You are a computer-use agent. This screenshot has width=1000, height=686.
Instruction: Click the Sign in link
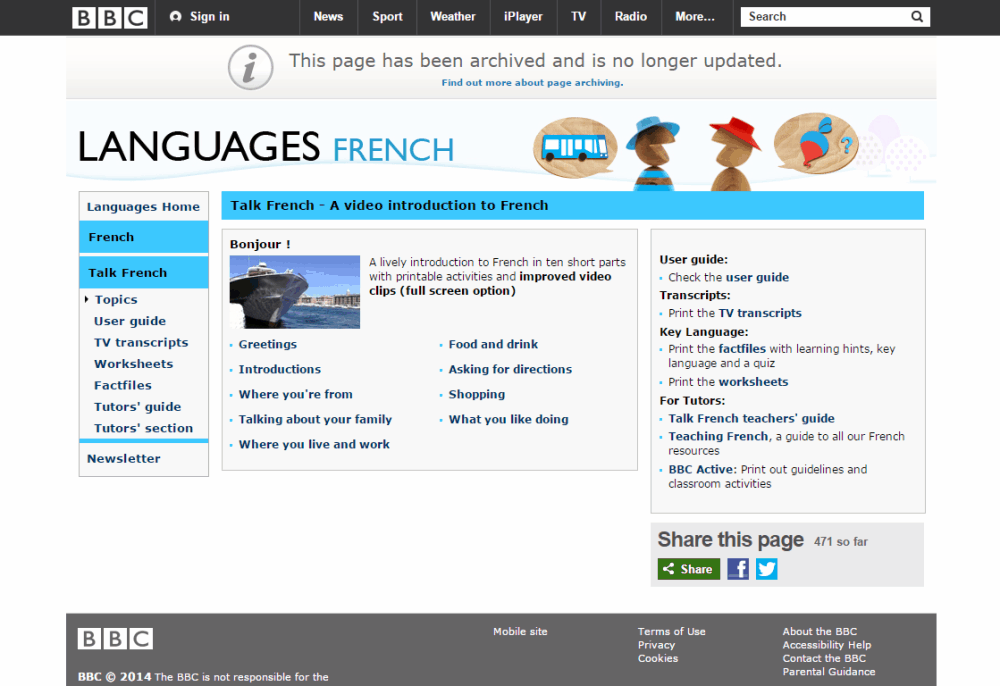pyautogui.click(x=200, y=17)
